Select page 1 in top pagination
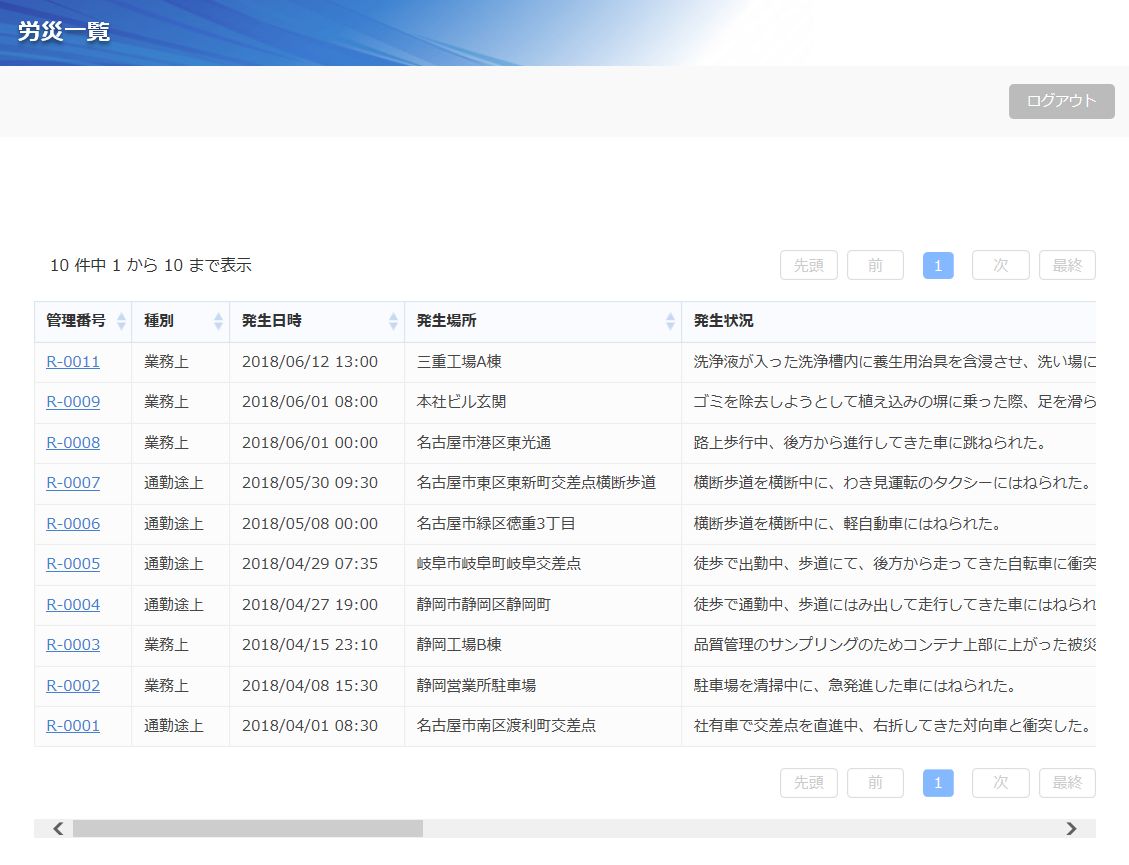The height and width of the screenshot is (865, 1129). click(x=938, y=265)
